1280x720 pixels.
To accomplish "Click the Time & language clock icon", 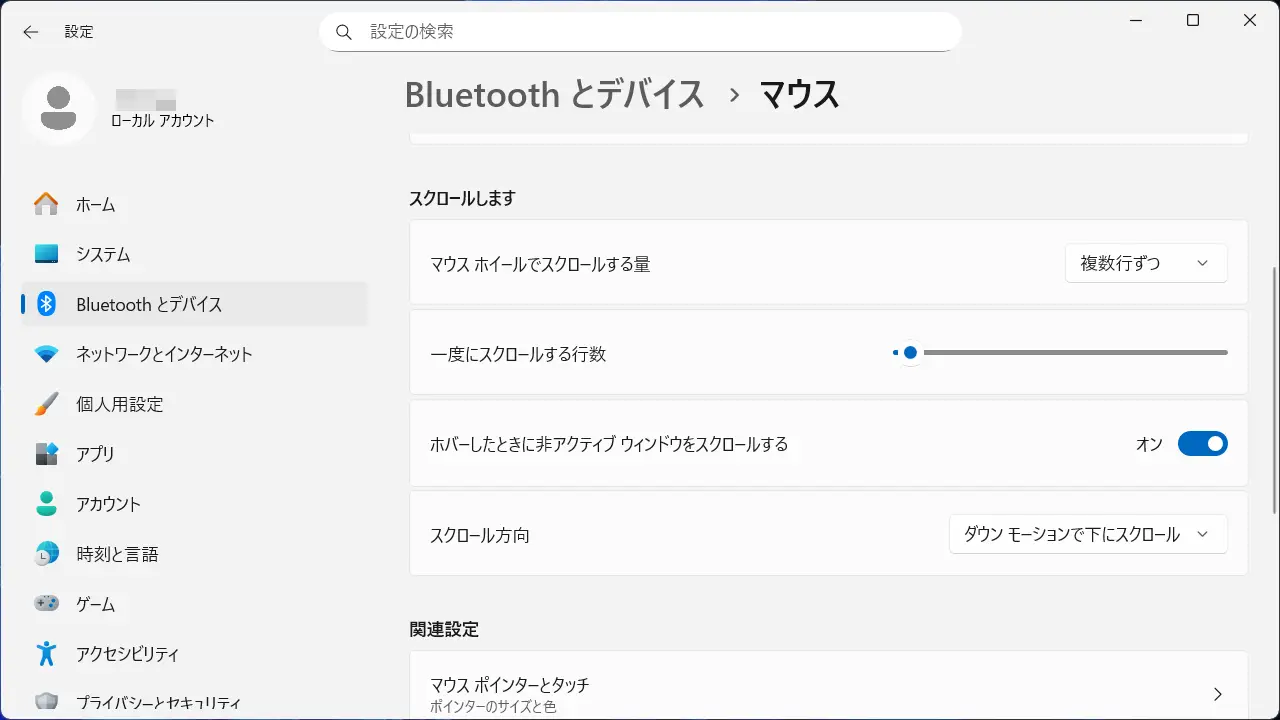I will pos(46,554).
